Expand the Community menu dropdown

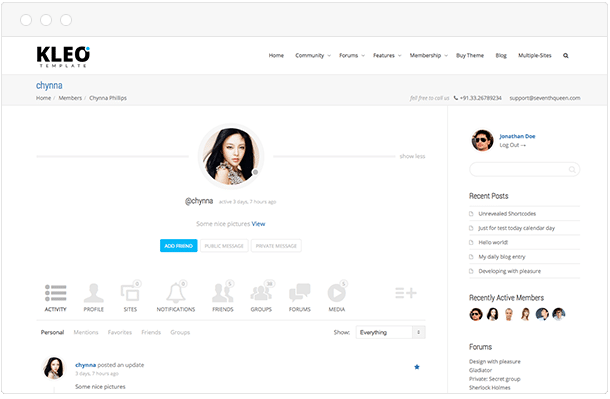313,56
